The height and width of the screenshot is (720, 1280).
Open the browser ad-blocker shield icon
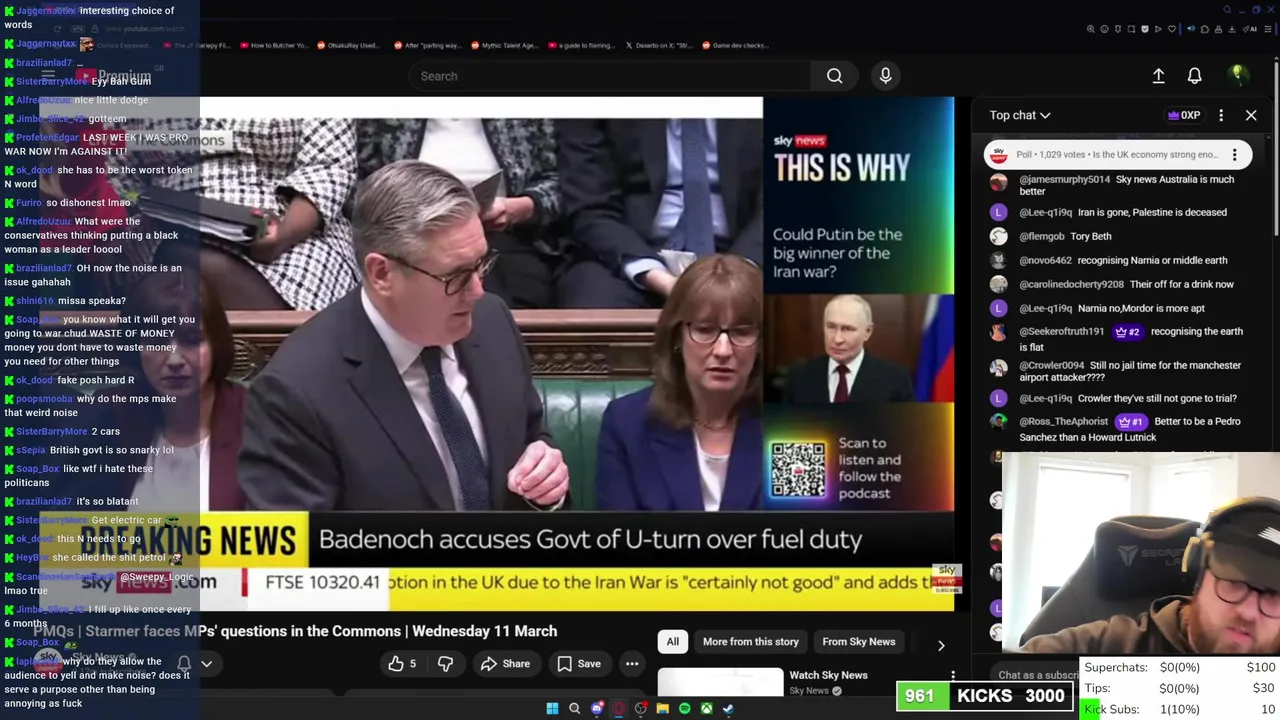coord(1145,29)
